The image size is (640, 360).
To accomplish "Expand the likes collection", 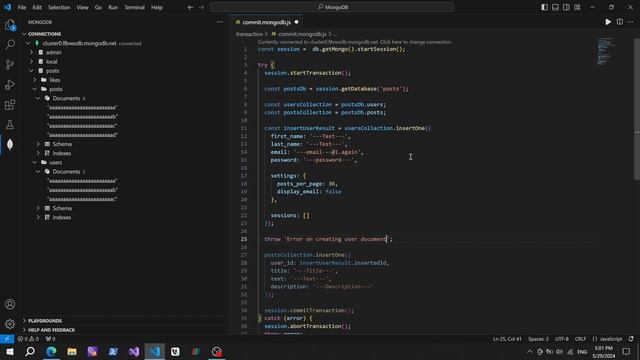I will click(x=55, y=80).
